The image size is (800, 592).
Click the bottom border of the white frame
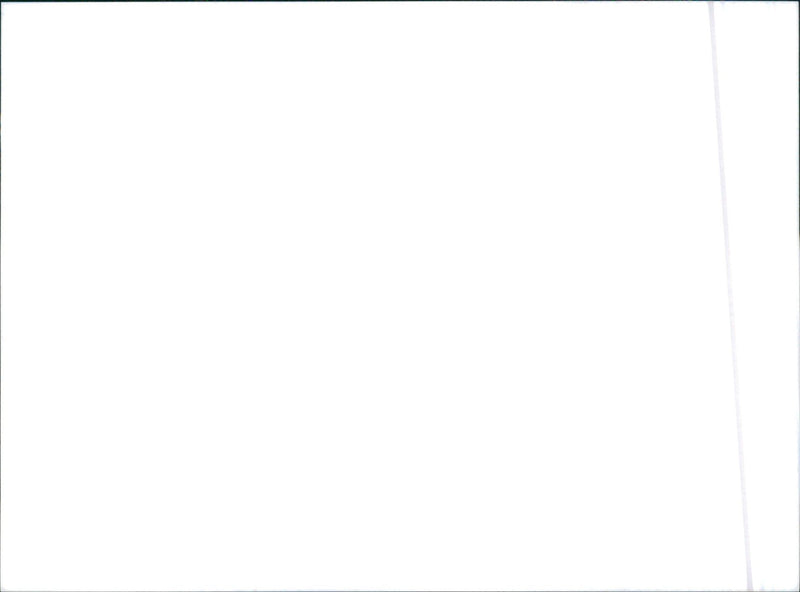click(400, 590)
